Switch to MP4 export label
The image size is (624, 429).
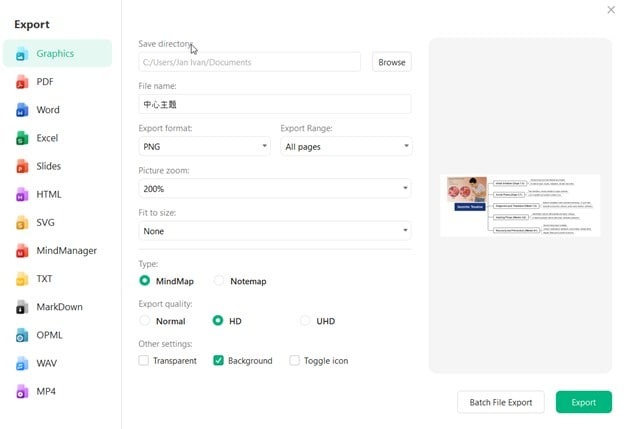[46, 392]
